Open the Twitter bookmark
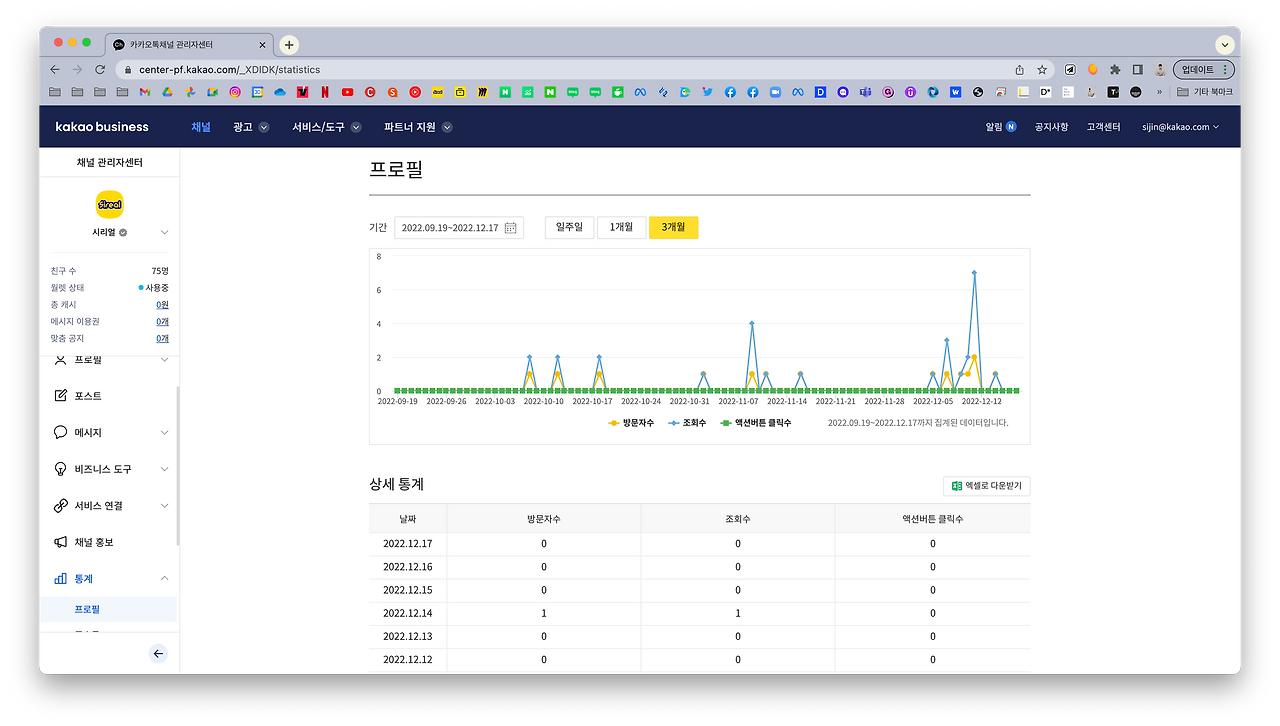The image size is (1280, 726). 707,92
